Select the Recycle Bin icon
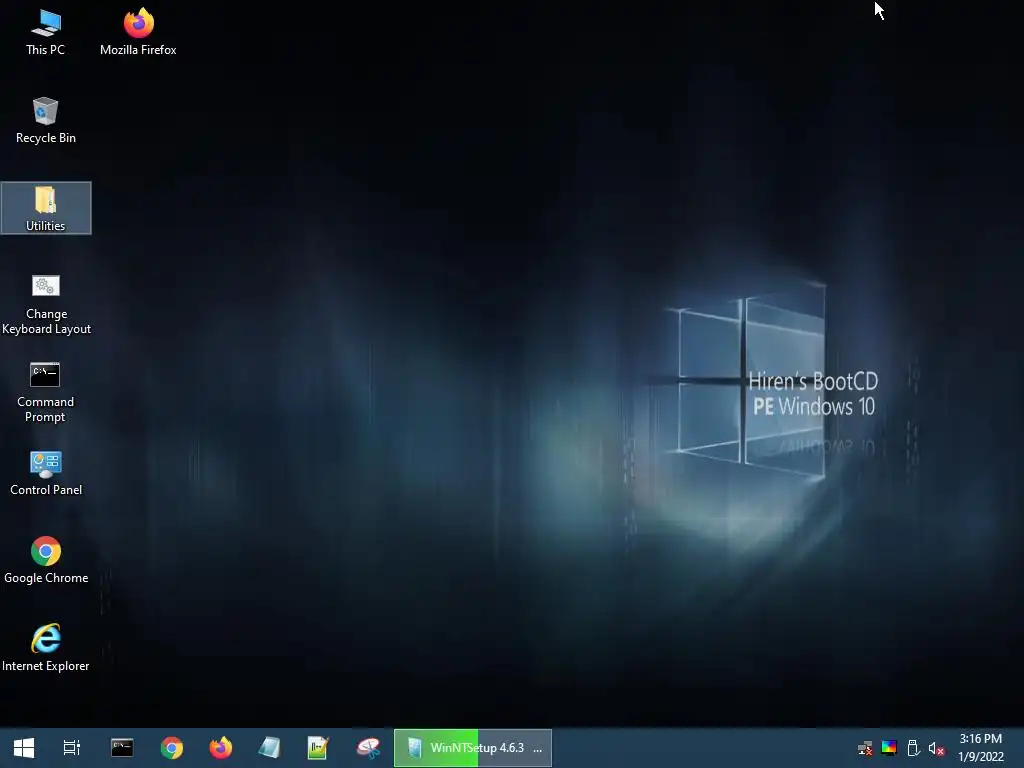Viewport: 1024px width, 768px height. (45, 121)
